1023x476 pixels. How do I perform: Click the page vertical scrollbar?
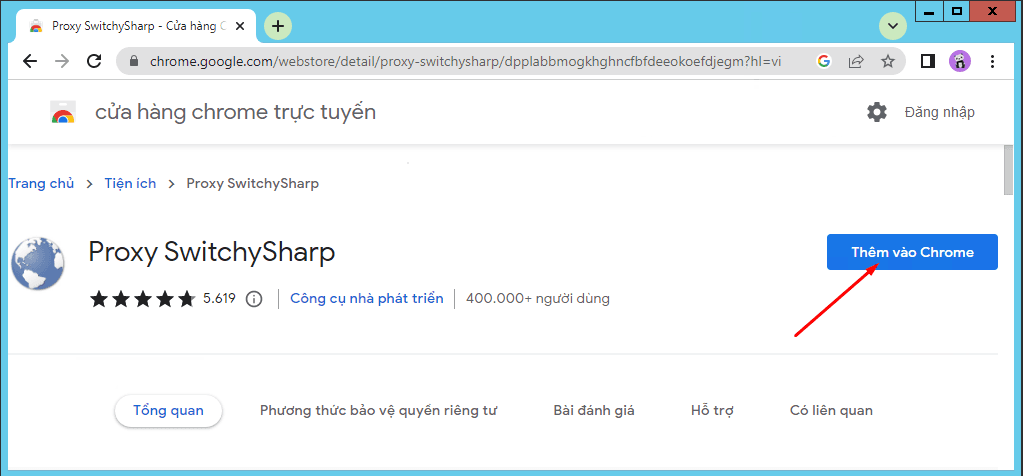click(x=1009, y=170)
